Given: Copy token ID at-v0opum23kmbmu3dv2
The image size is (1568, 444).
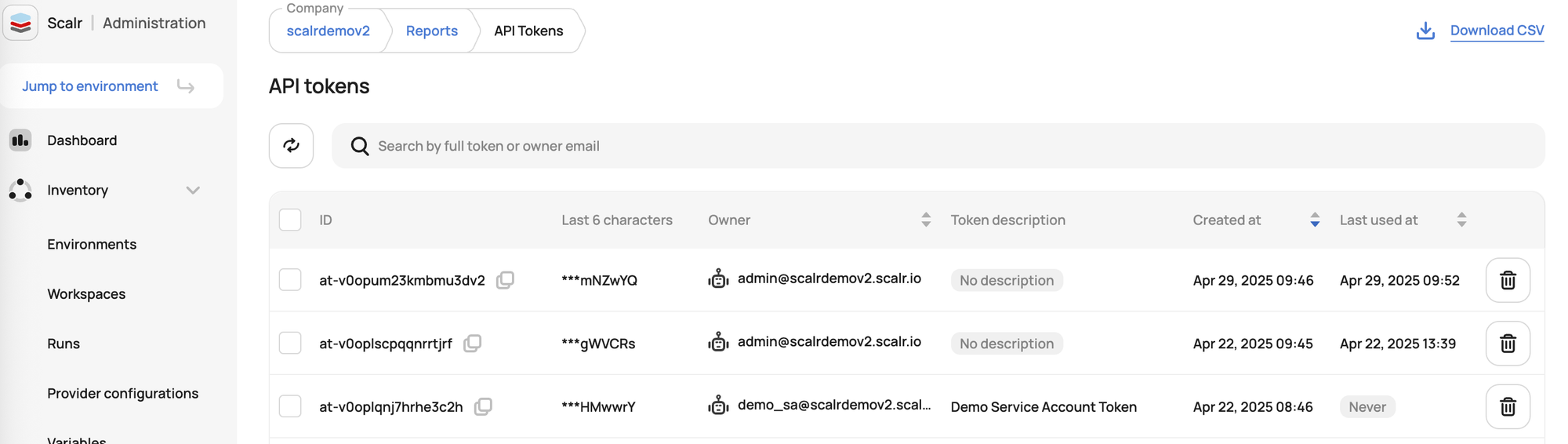Looking at the screenshot, I should click(x=506, y=280).
